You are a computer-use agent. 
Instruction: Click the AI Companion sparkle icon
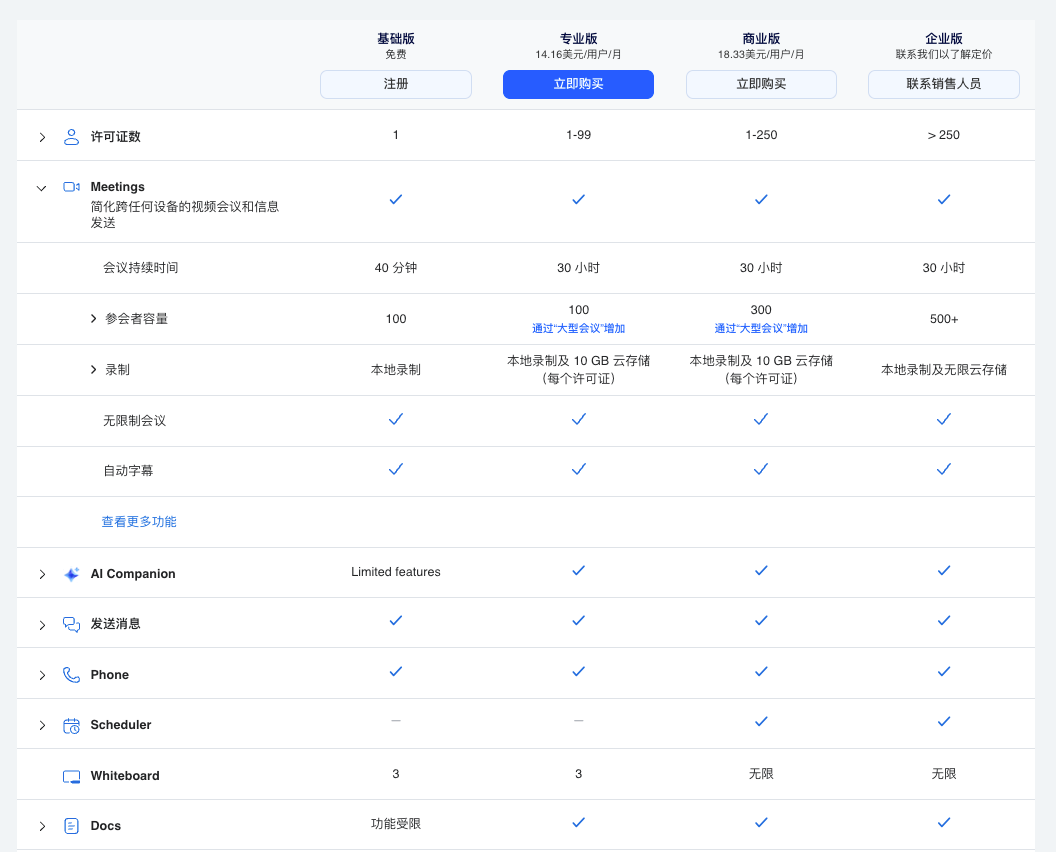point(71,573)
